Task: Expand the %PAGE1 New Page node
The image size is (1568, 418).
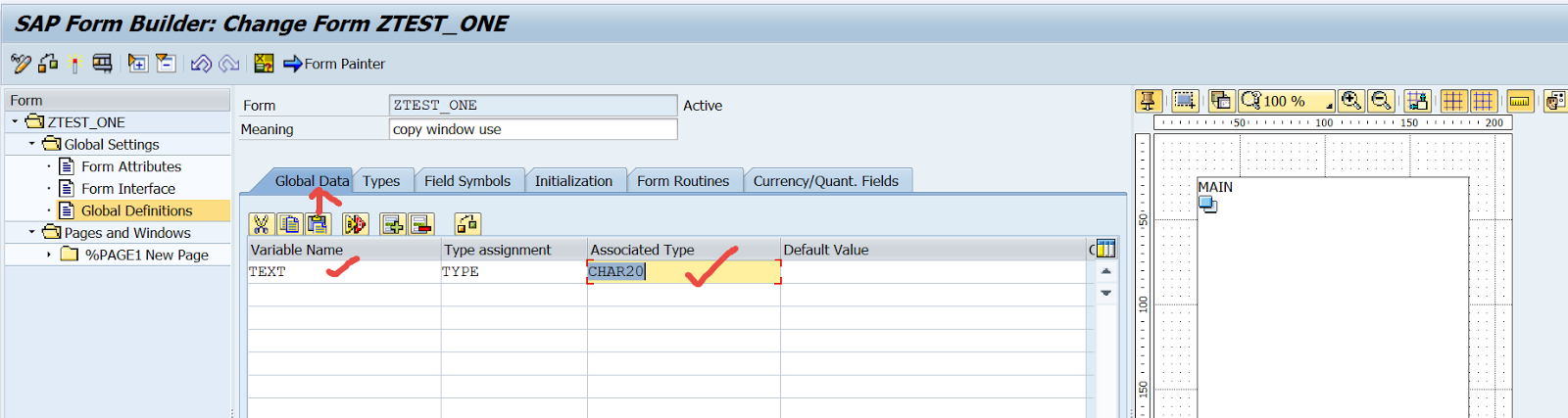Action: [49, 255]
